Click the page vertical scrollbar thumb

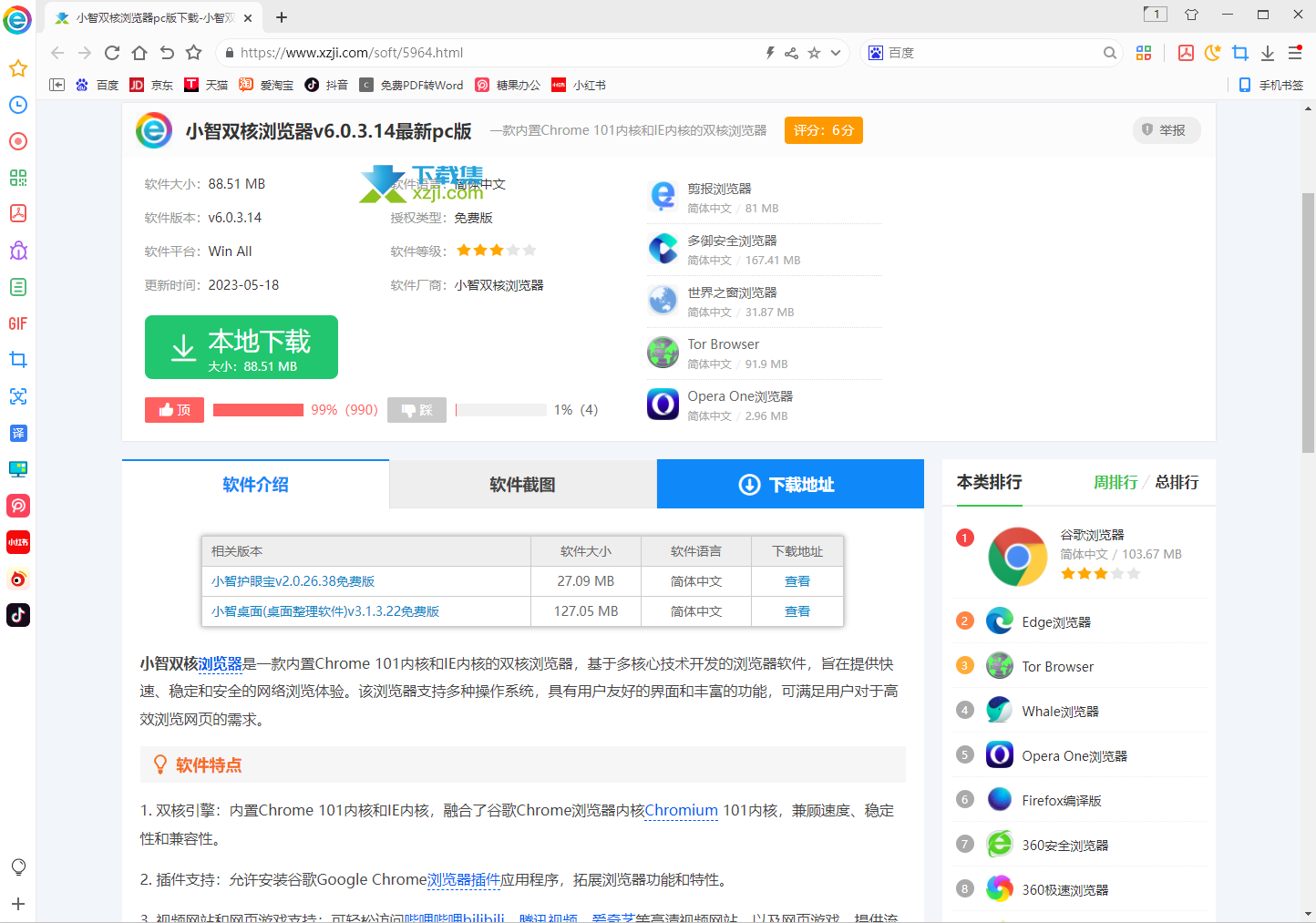pos(1309,323)
